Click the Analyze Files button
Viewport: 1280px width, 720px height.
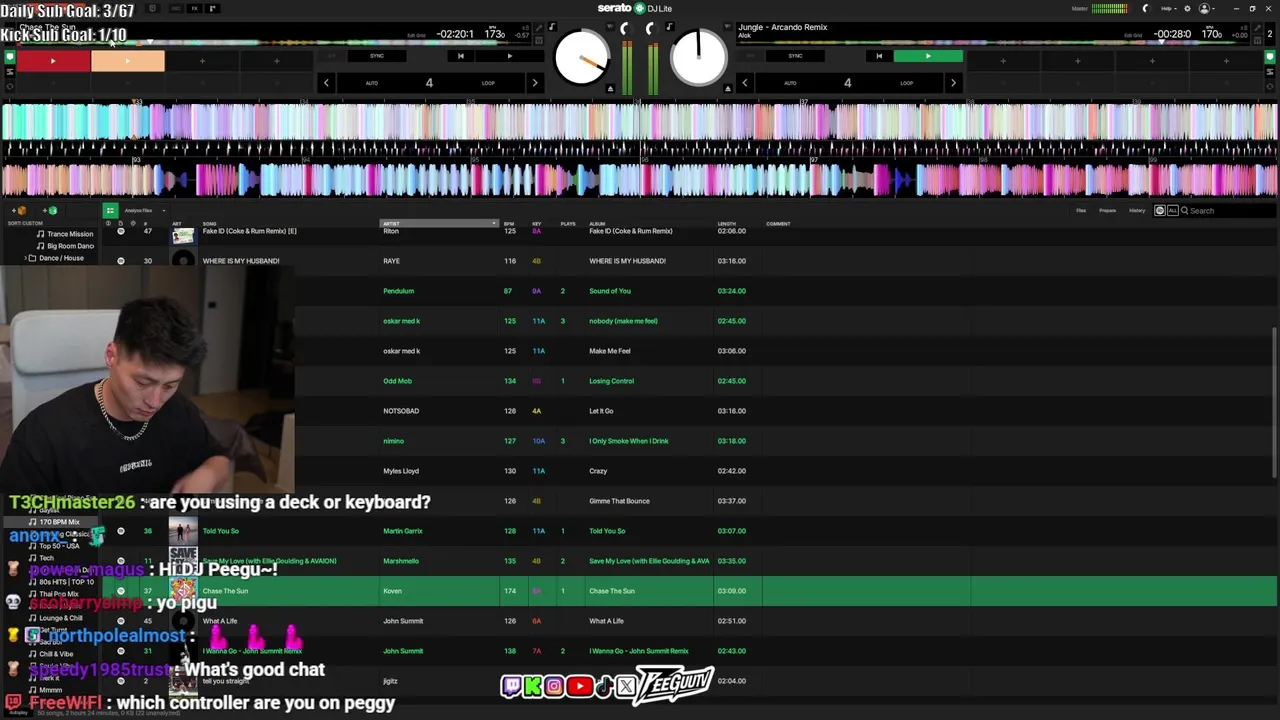coord(136,211)
